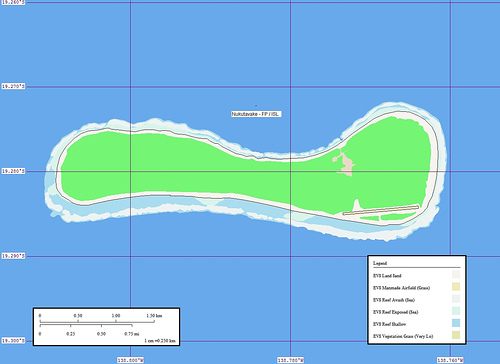Click the scale ratio text in scale box
Viewport: 500px width, 364px height.
[x=160, y=341]
